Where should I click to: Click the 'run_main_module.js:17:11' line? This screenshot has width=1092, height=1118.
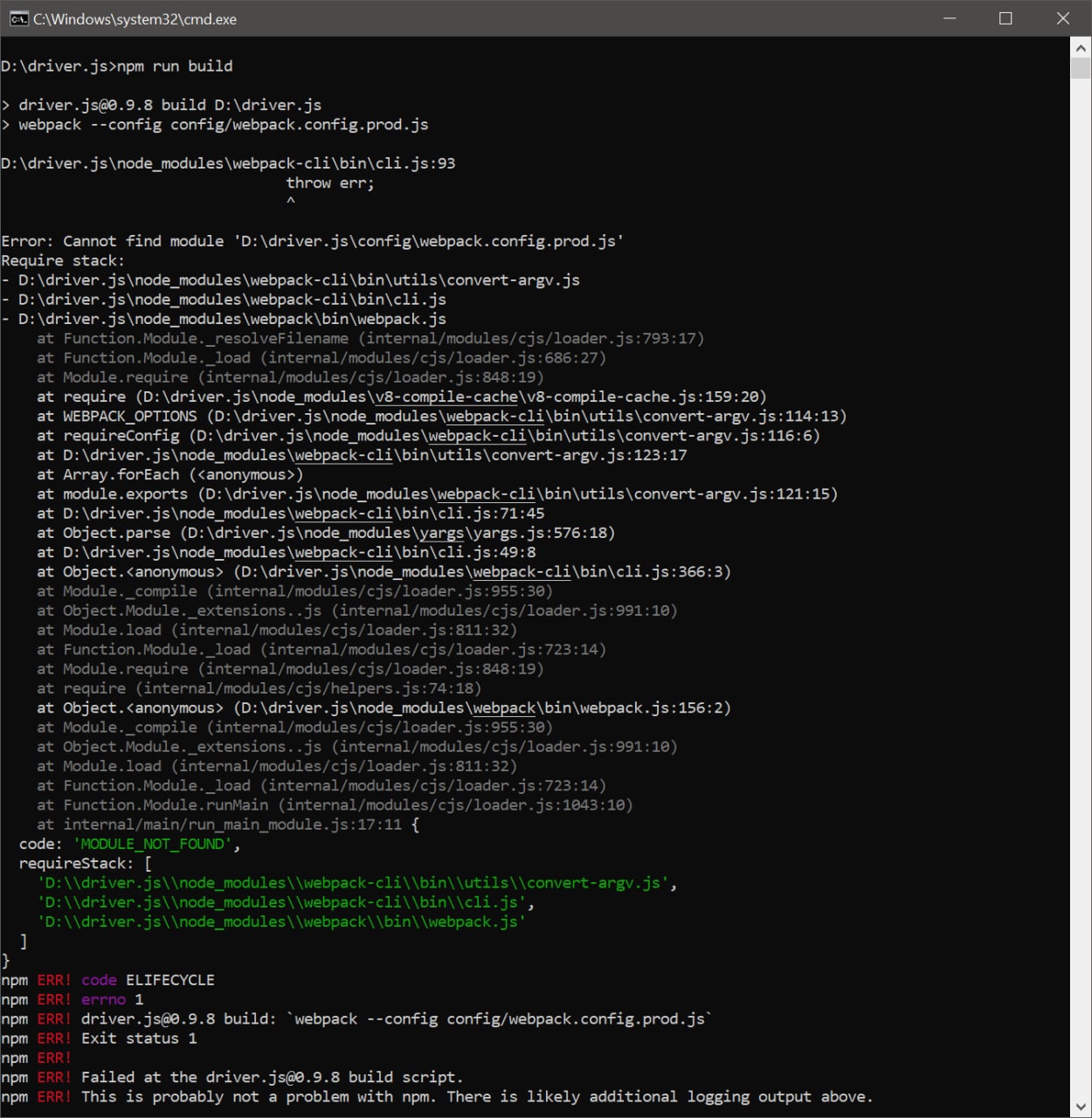coord(228,825)
